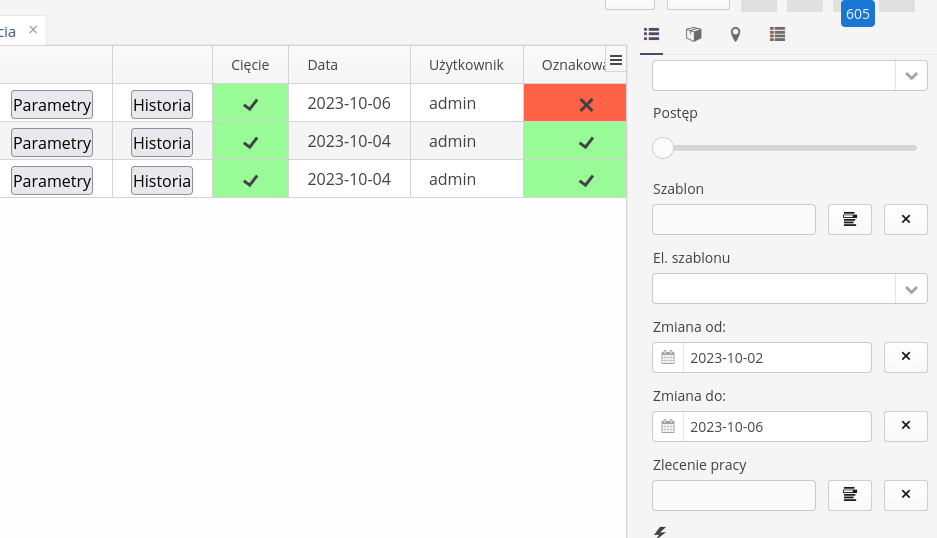Viewport: 937px width, 538px height.
Task: Switch to the package box tab icon
Action: click(x=693, y=35)
